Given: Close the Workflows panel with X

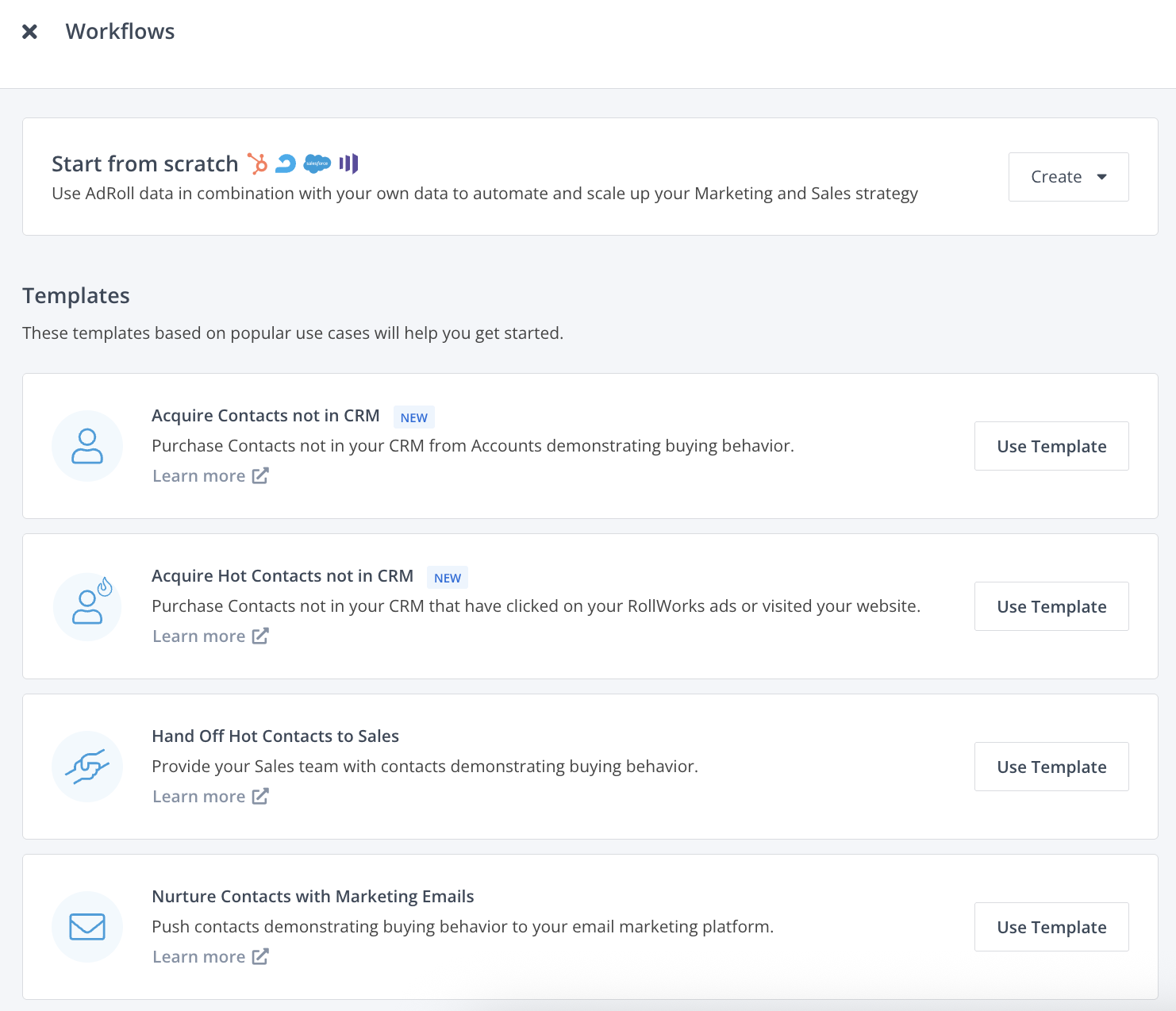Looking at the screenshot, I should 29,32.
